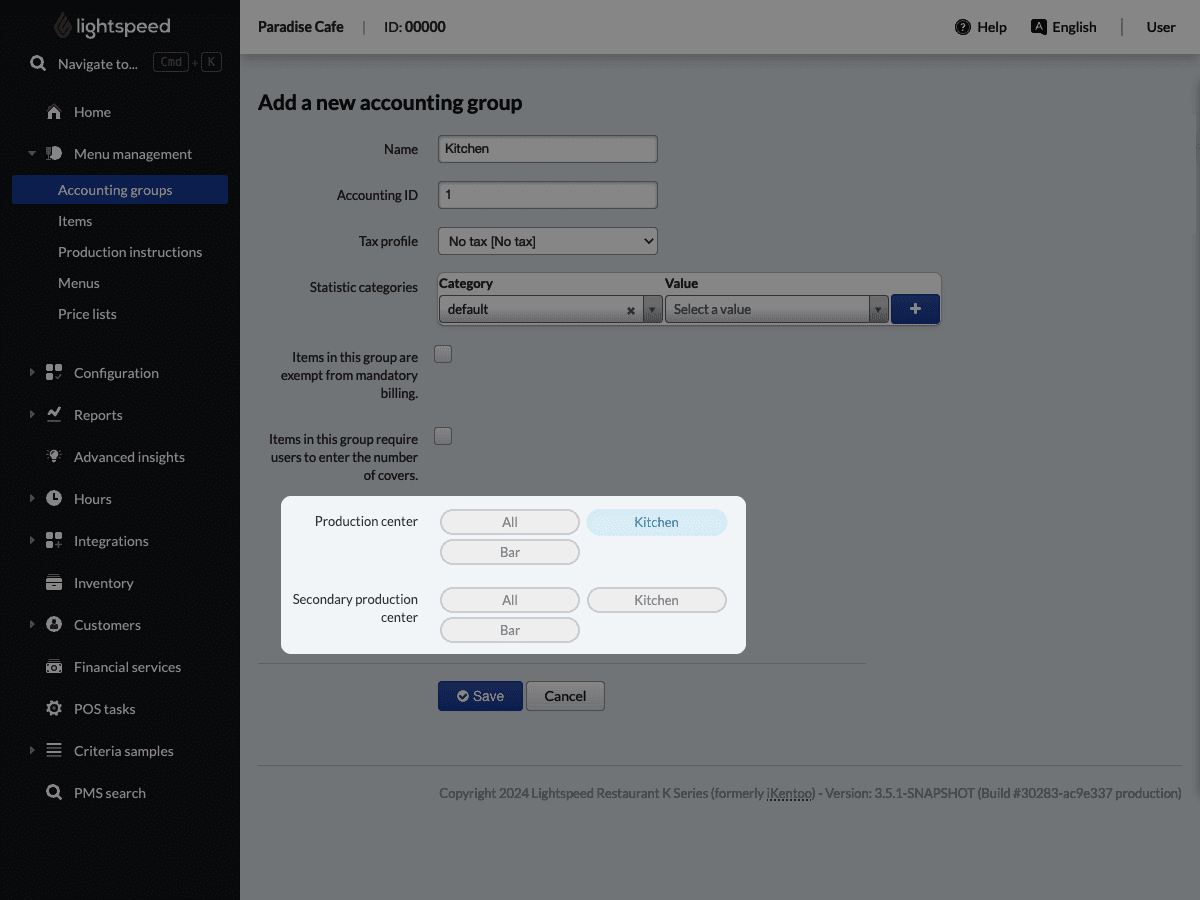The width and height of the screenshot is (1200, 900).
Task: Enable the covers-entry requirement checkbox
Action: (442, 435)
